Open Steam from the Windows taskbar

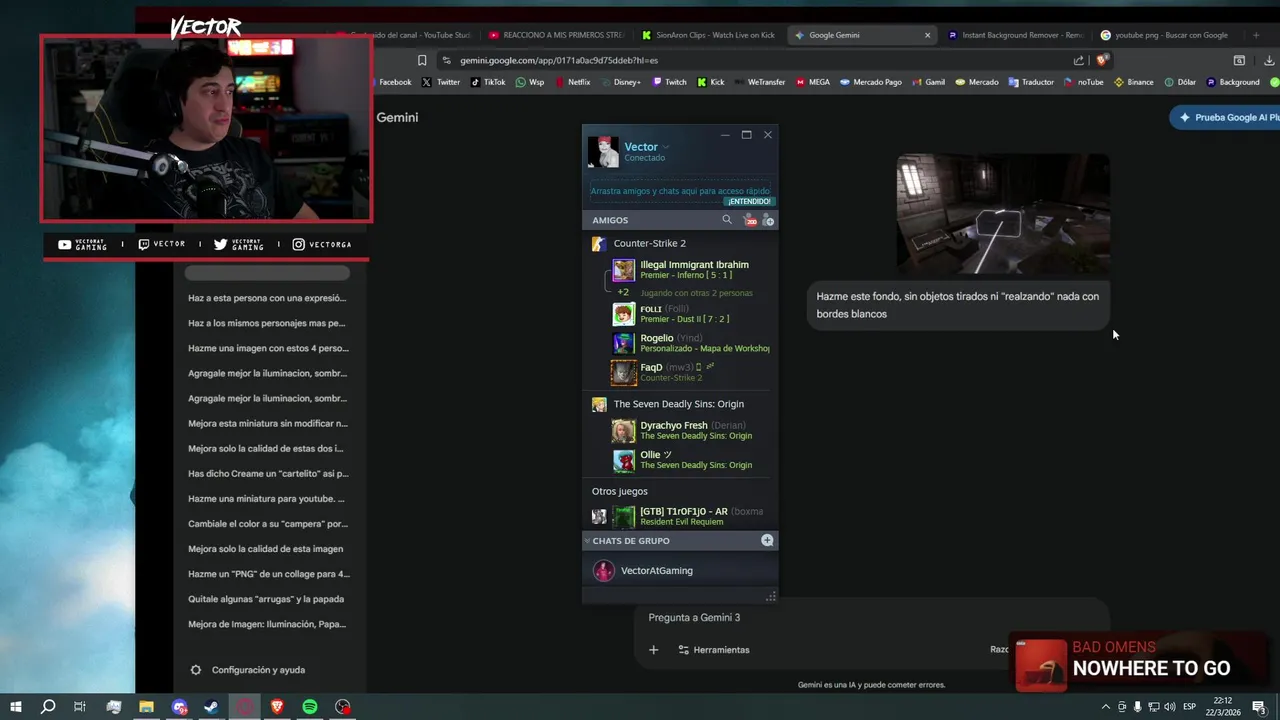pyautogui.click(x=212, y=707)
